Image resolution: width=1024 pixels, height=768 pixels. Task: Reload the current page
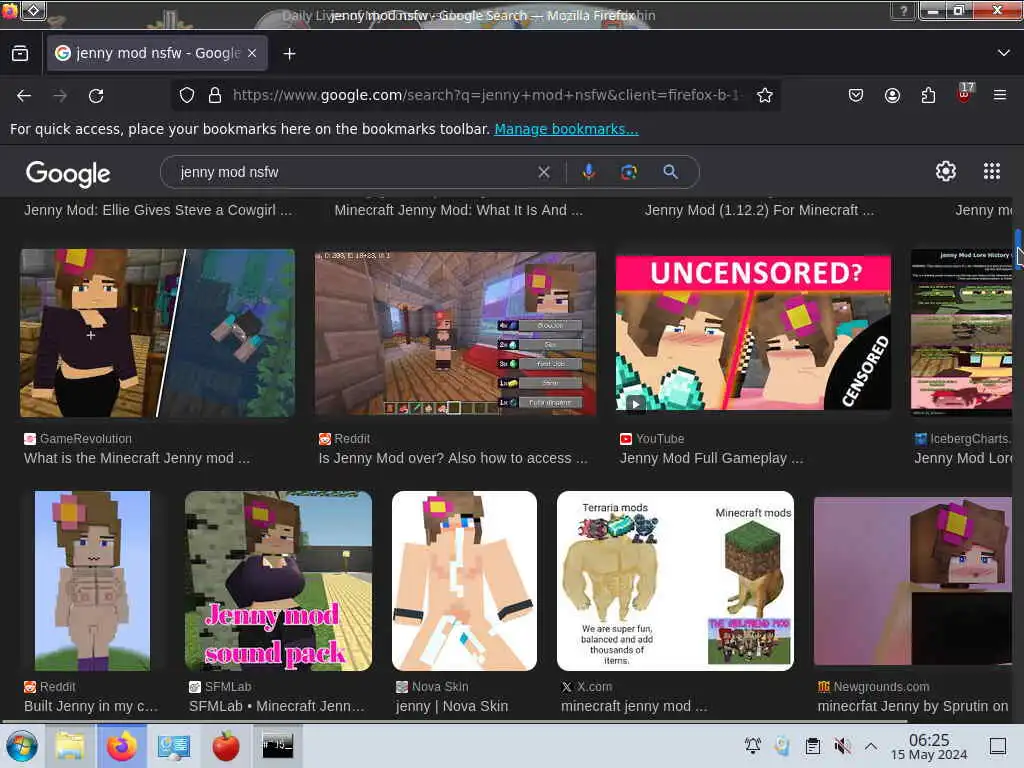pyautogui.click(x=96, y=96)
